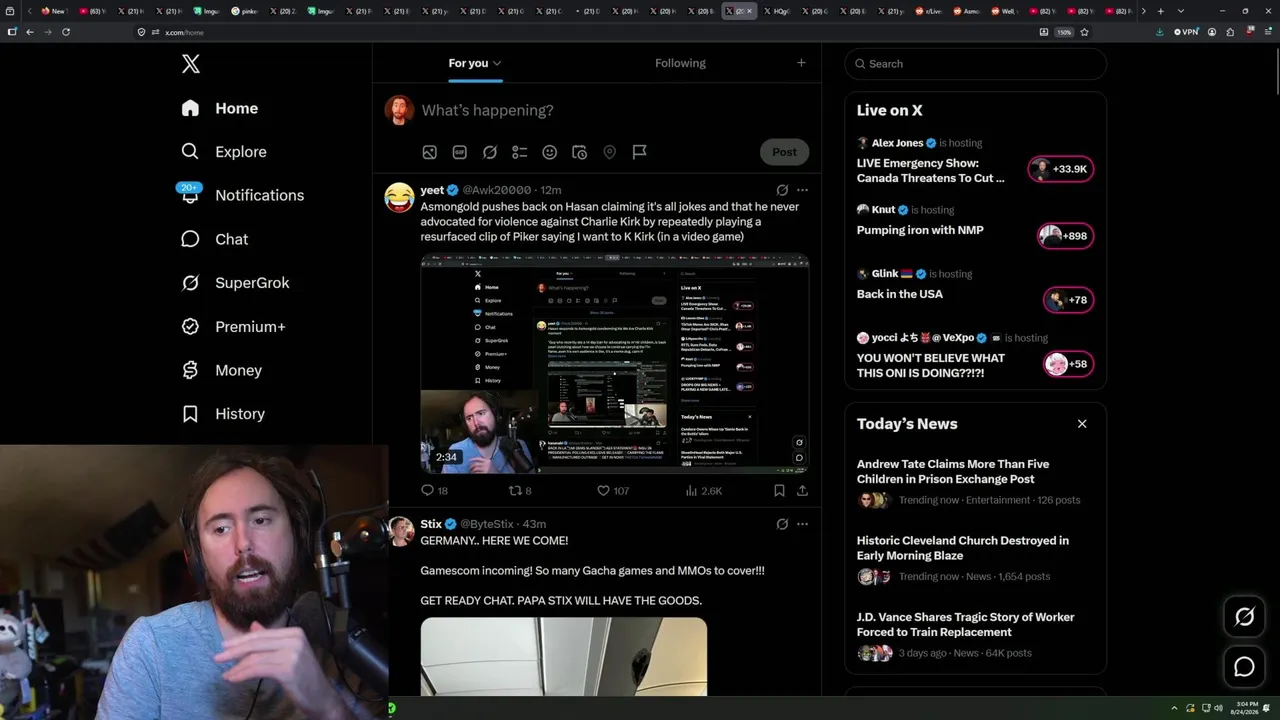
Task: Open Grok image tool in composer
Action: [490, 152]
